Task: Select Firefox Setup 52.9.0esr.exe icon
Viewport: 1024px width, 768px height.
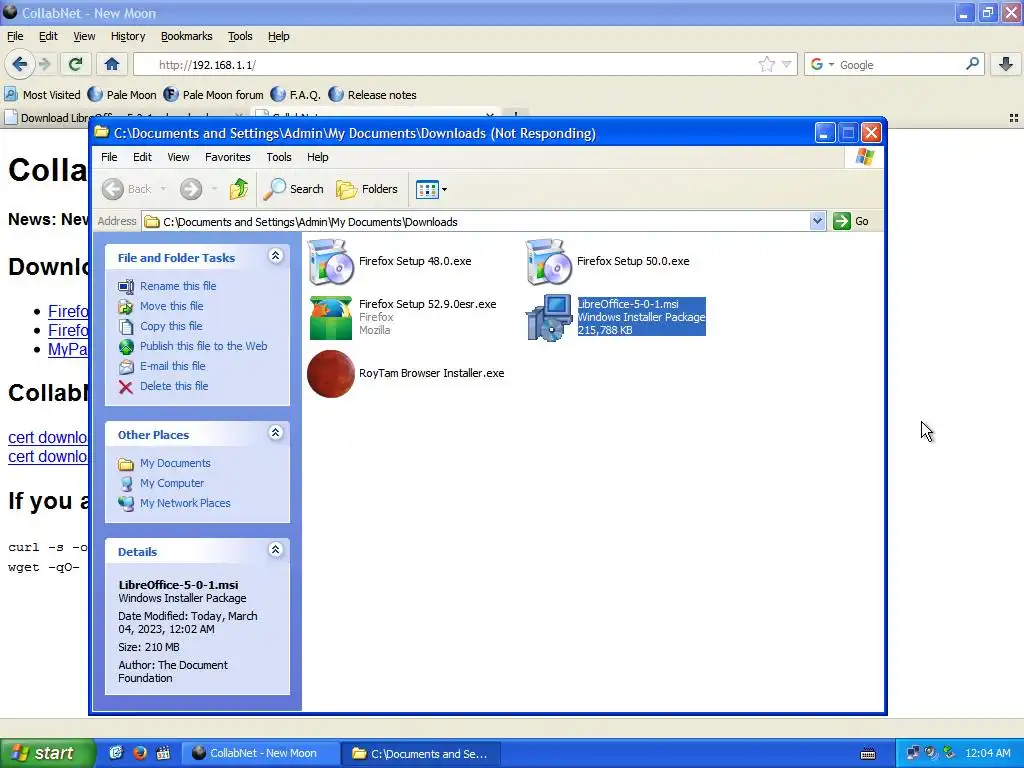Action: (x=330, y=317)
